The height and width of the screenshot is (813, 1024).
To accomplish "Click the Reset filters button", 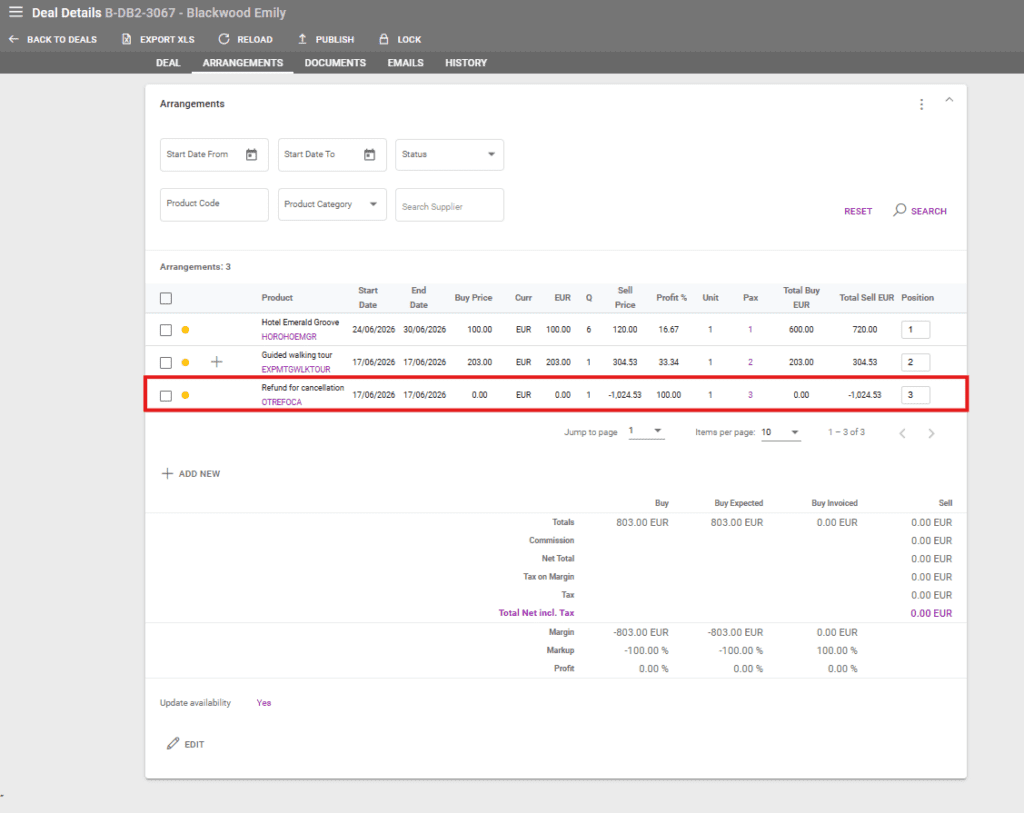I will pyautogui.click(x=858, y=211).
